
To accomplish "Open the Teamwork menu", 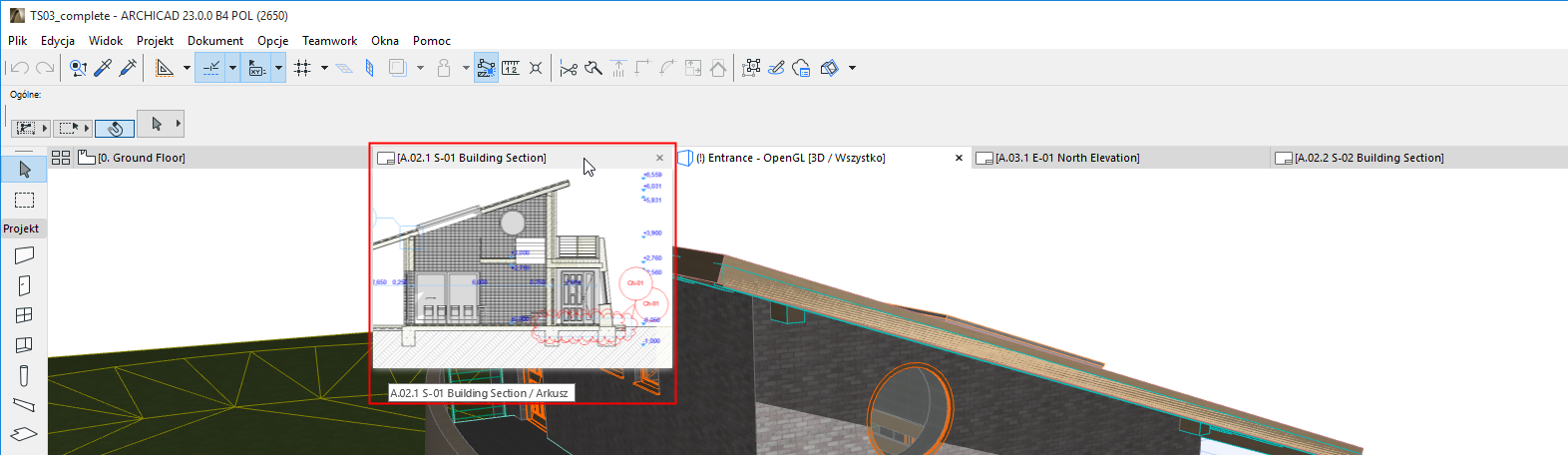I will click(x=329, y=41).
